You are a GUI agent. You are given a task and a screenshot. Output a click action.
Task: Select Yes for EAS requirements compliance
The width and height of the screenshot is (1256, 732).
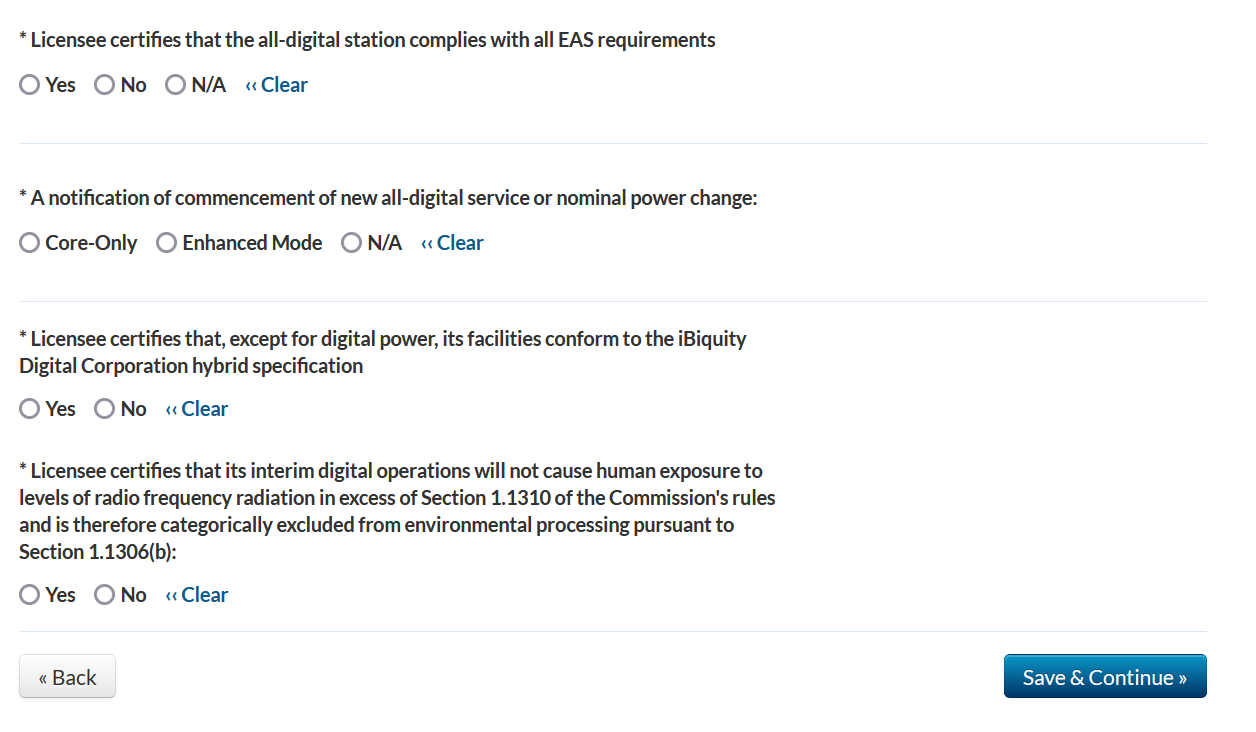click(x=30, y=85)
